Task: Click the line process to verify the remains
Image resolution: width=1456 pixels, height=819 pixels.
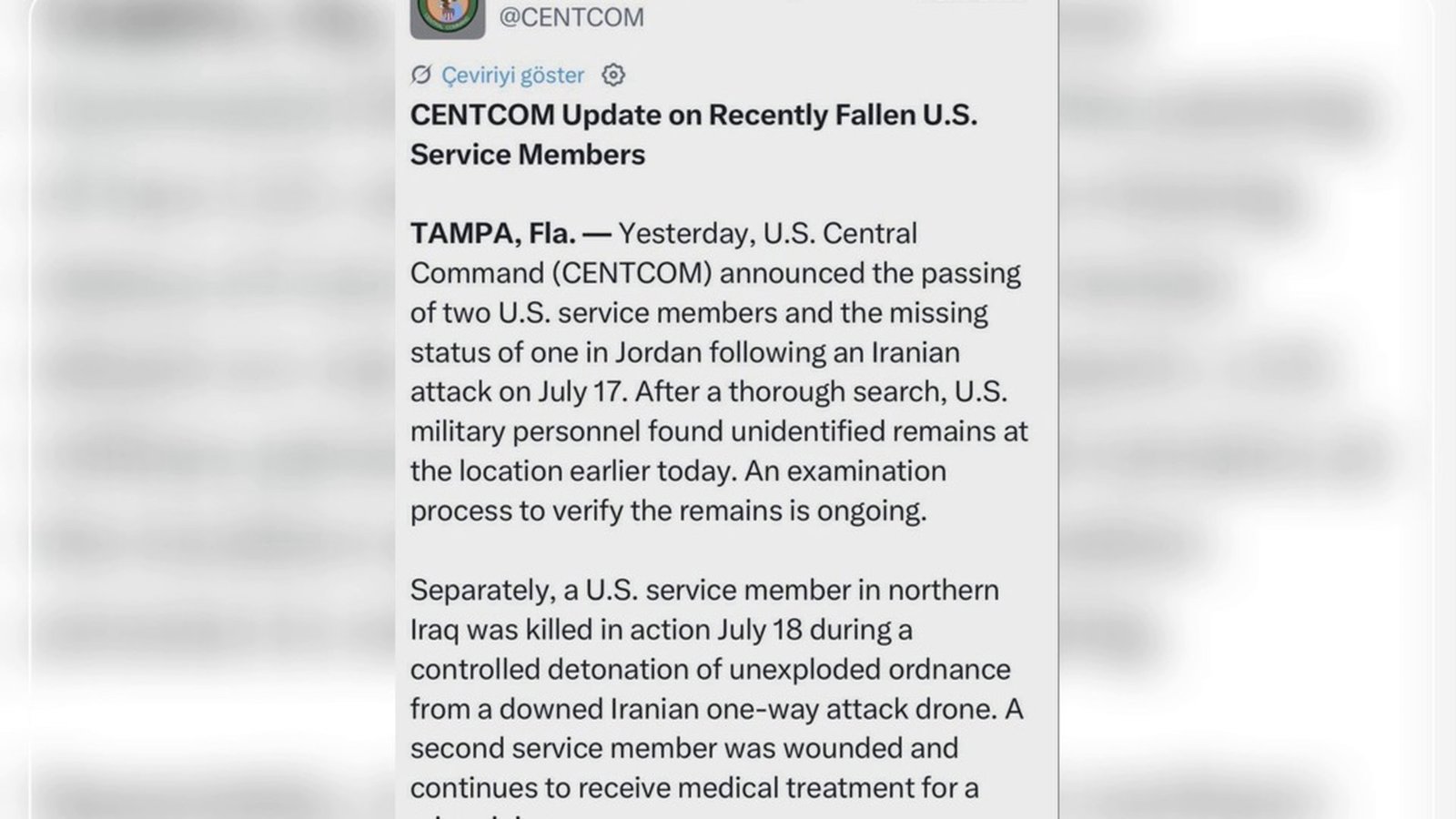Action: pos(669,511)
